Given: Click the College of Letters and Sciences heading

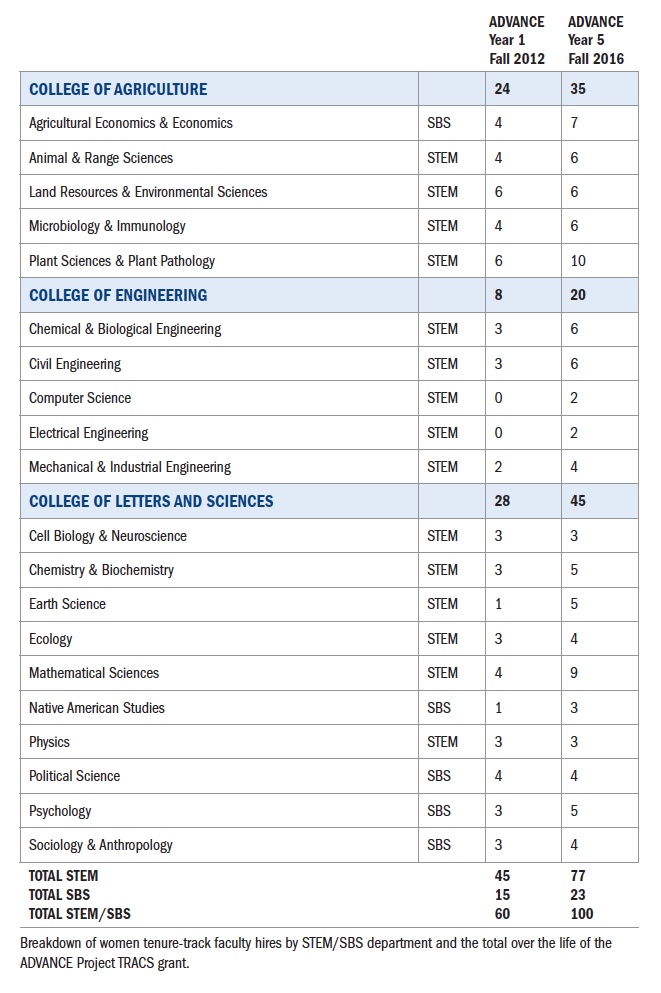Looking at the screenshot, I should (x=151, y=501).
